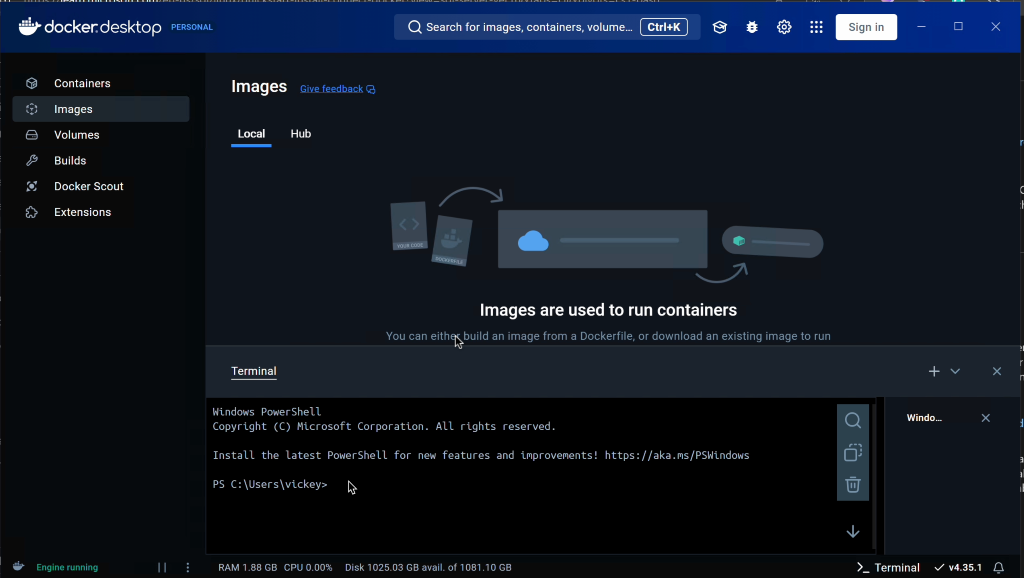Click the Volumes disk icon

pyautogui.click(x=31, y=135)
